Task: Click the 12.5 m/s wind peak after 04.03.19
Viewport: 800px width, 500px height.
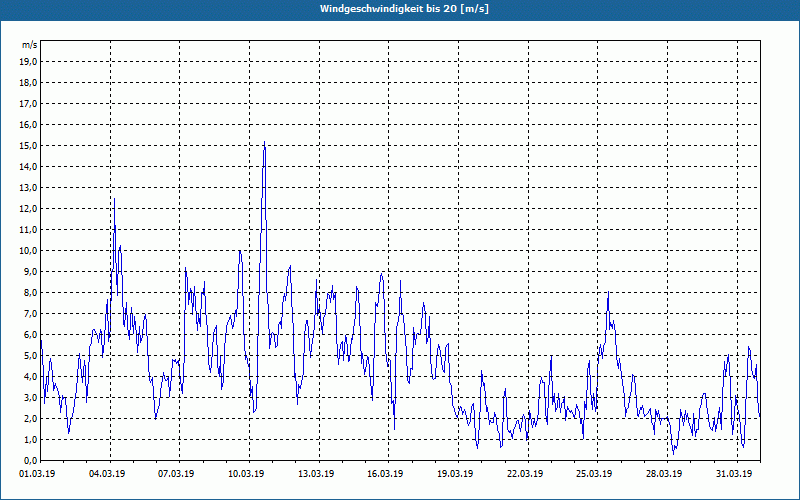Action: tap(114, 199)
